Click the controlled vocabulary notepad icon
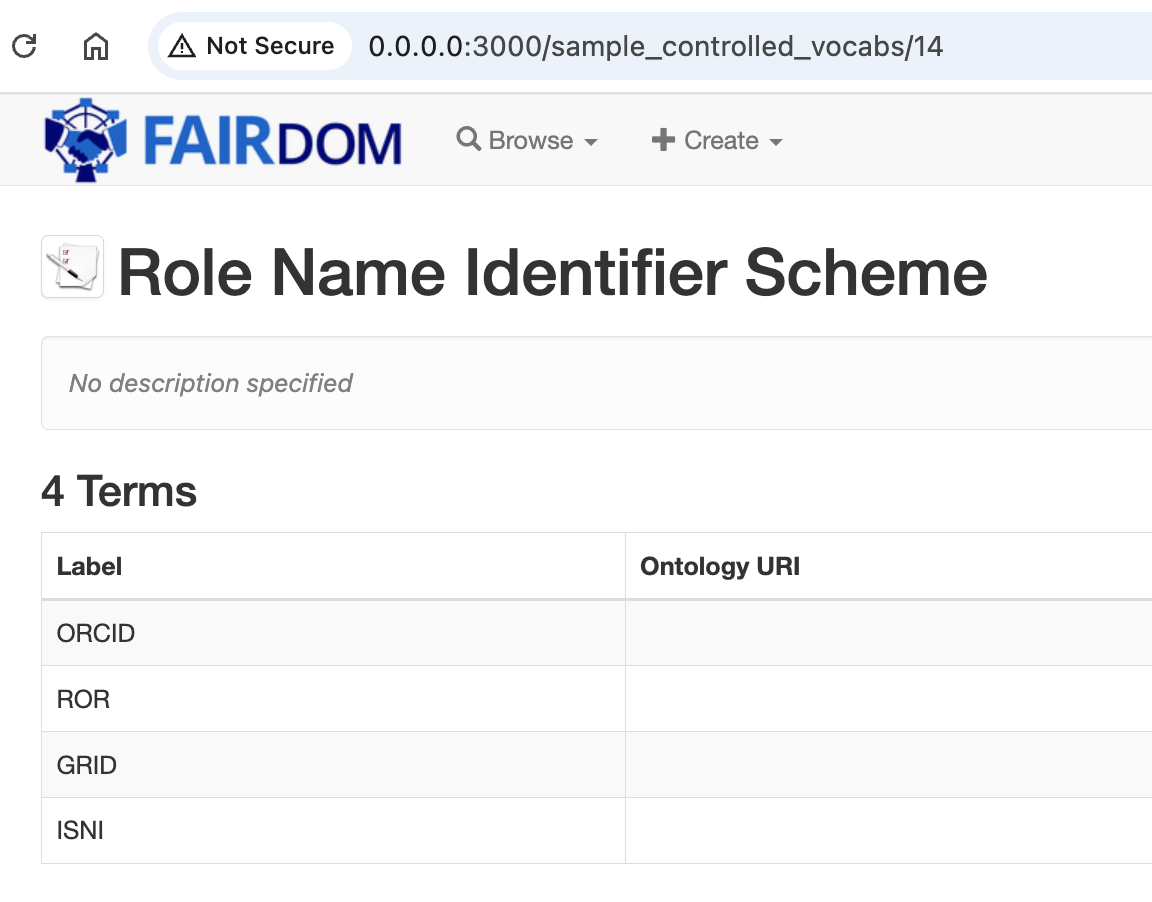 point(71,266)
